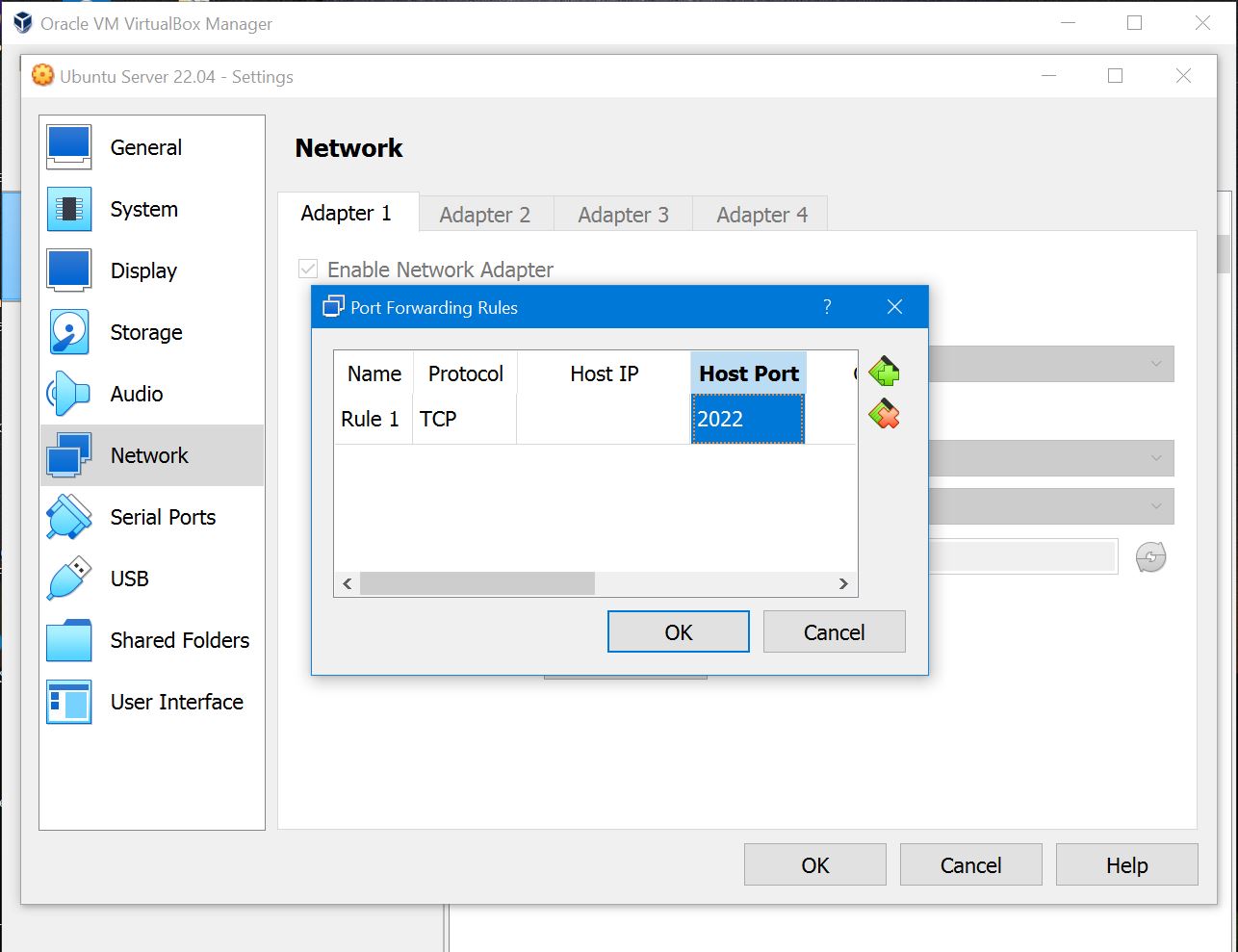Screen dimensions: 1238x952
Task: Switch to Adapter 2 tab
Action: pyautogui.click(x=485, y=215)
